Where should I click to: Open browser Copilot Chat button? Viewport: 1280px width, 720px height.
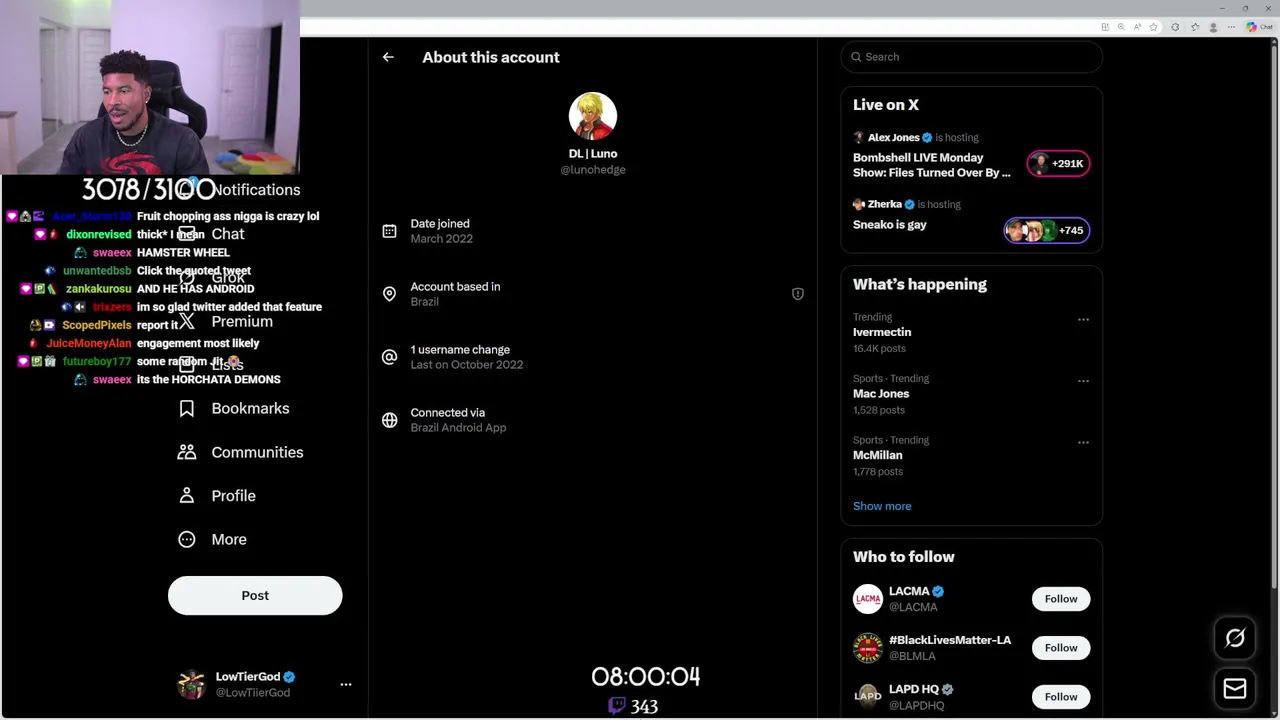click(1259, 27)
